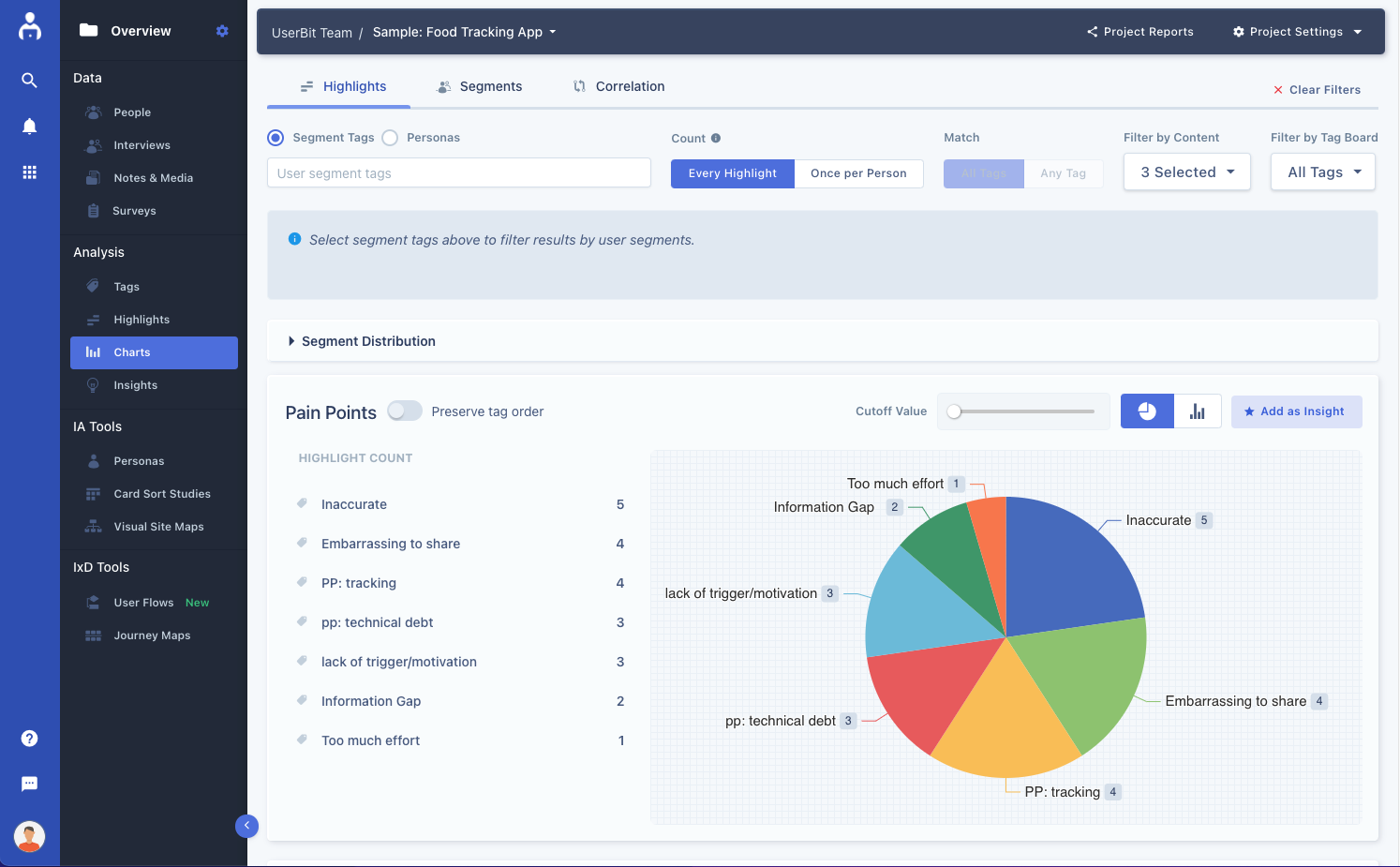Click the Add as Insight button
The image size is (1400, 867).
[x=1297, y=411]
